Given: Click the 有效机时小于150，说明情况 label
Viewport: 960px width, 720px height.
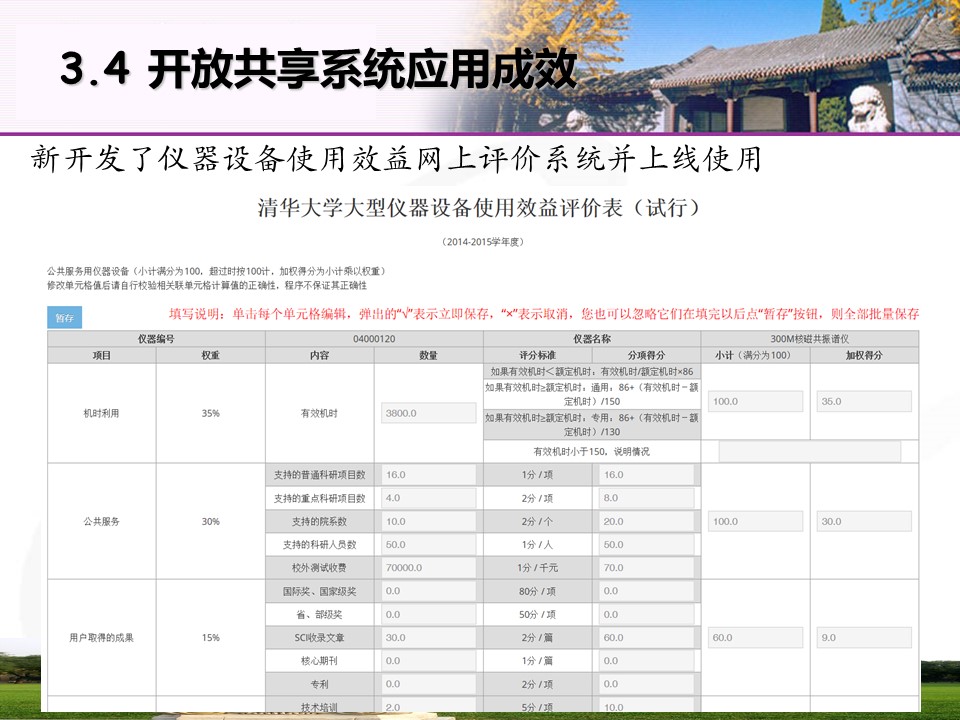Looking at the screenshot, I should (x=592, y=452).
